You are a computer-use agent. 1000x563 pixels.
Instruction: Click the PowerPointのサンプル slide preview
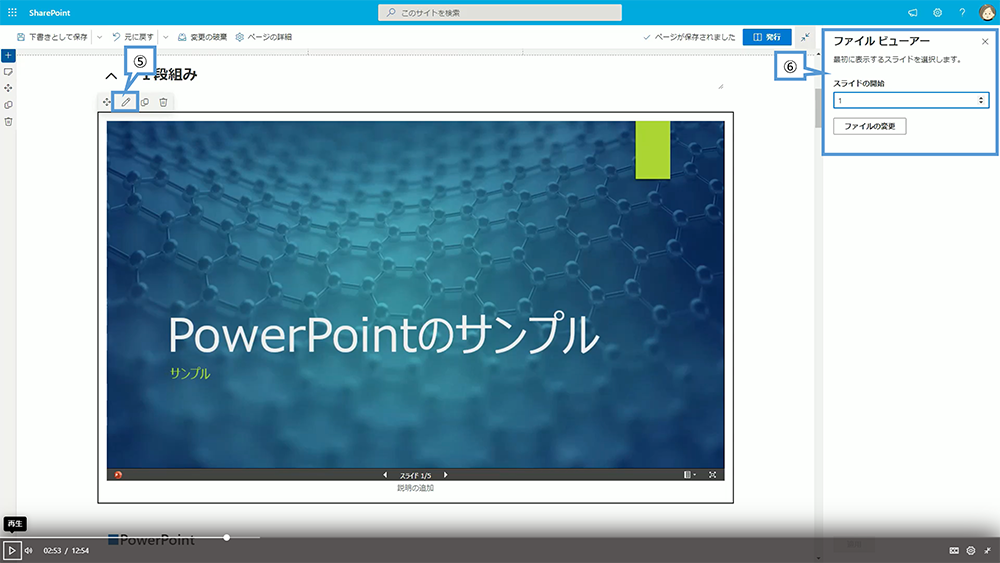pyautogui.click(x=415, y=295)
